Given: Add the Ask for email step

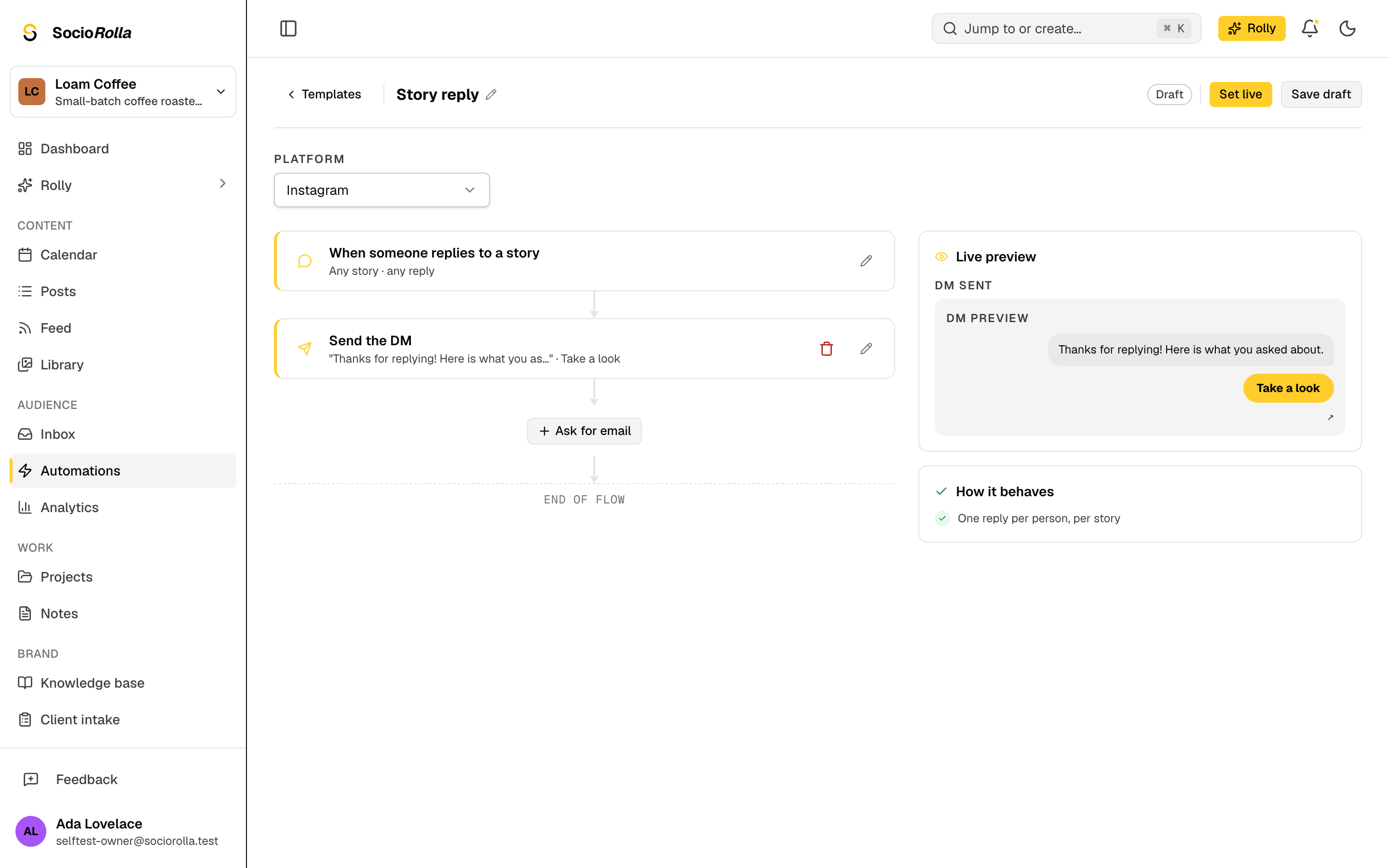Looking at the screenshot, I should [585, 431].
